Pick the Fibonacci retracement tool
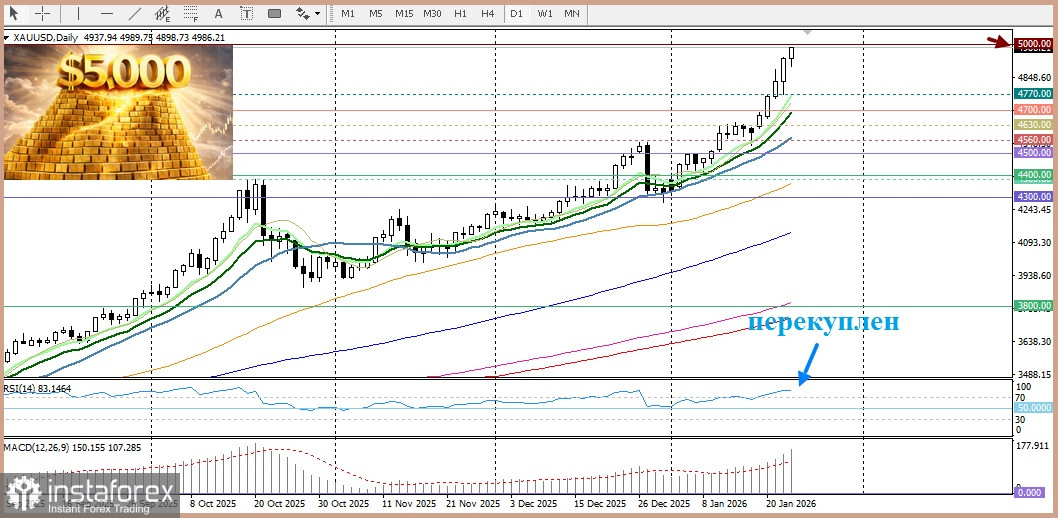The height and width of the screenshot is (518, 1058). 191,13
